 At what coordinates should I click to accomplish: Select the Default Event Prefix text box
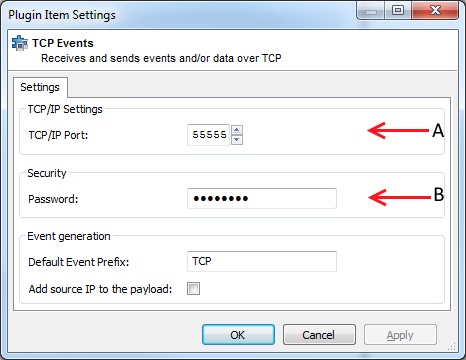(262, 261)
